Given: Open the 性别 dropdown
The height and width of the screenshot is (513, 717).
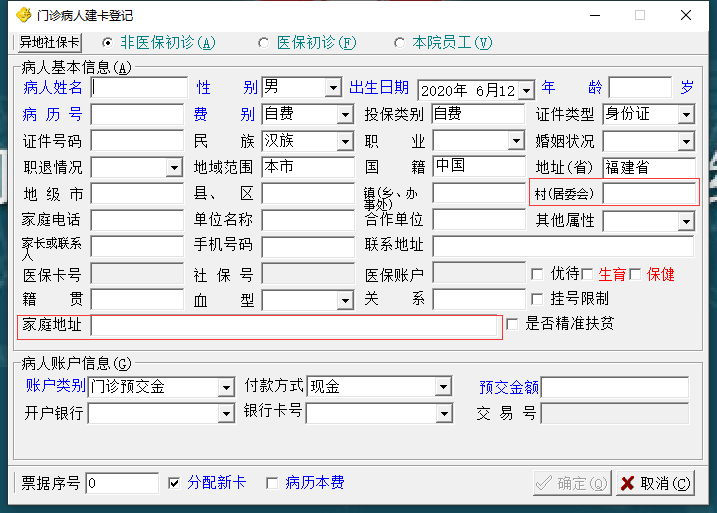Looking at the screenshot, I should pos(334,87).
